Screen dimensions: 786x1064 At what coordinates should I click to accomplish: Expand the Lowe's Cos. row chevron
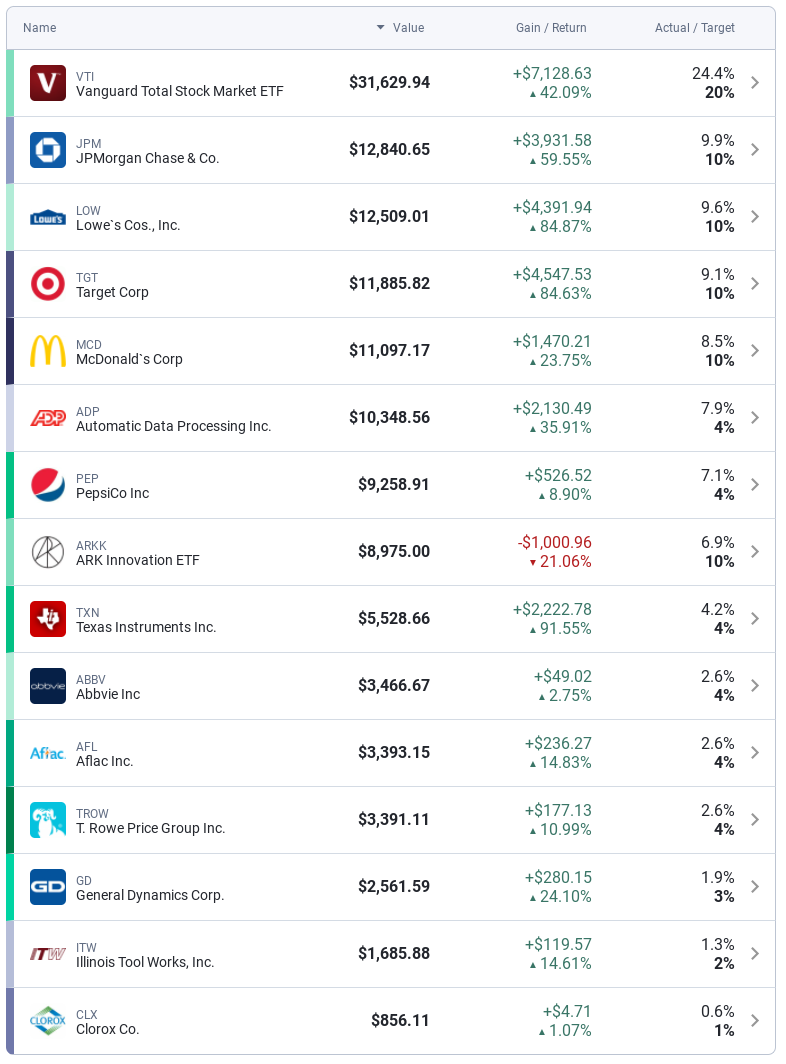pos(755,217)
